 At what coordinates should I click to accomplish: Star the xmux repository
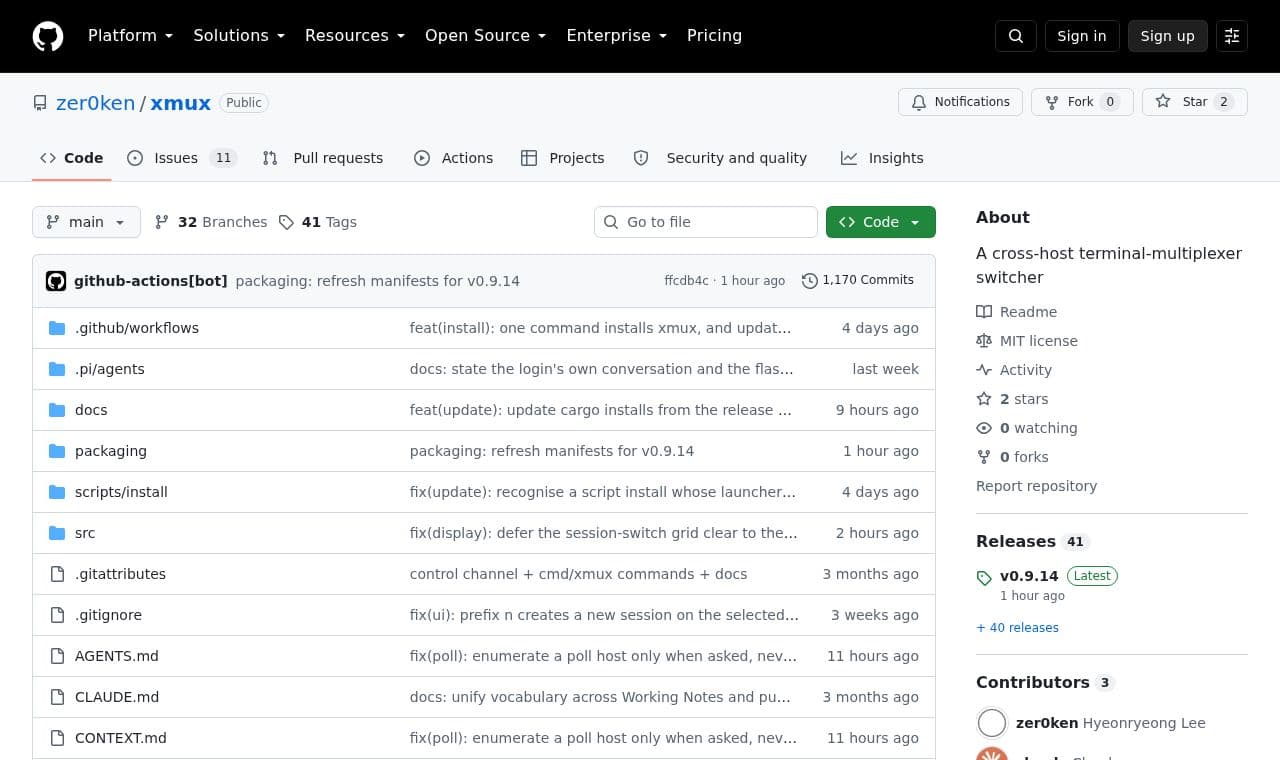tap(1195, 102)
